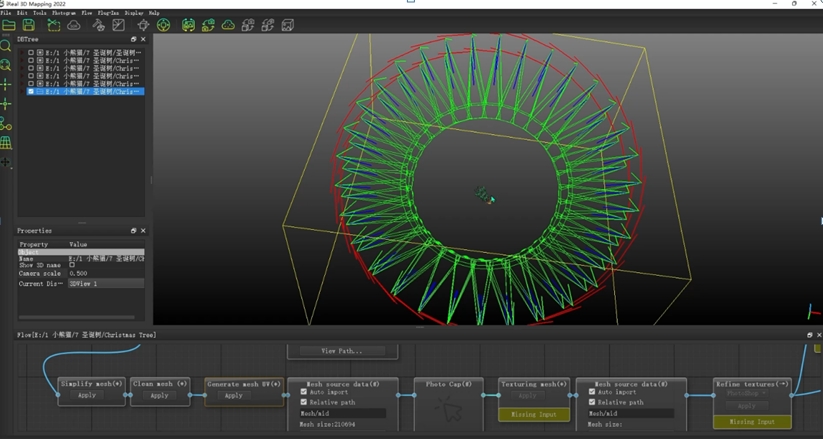Select the scissors region-cut toolbar icon

(54, 25)
